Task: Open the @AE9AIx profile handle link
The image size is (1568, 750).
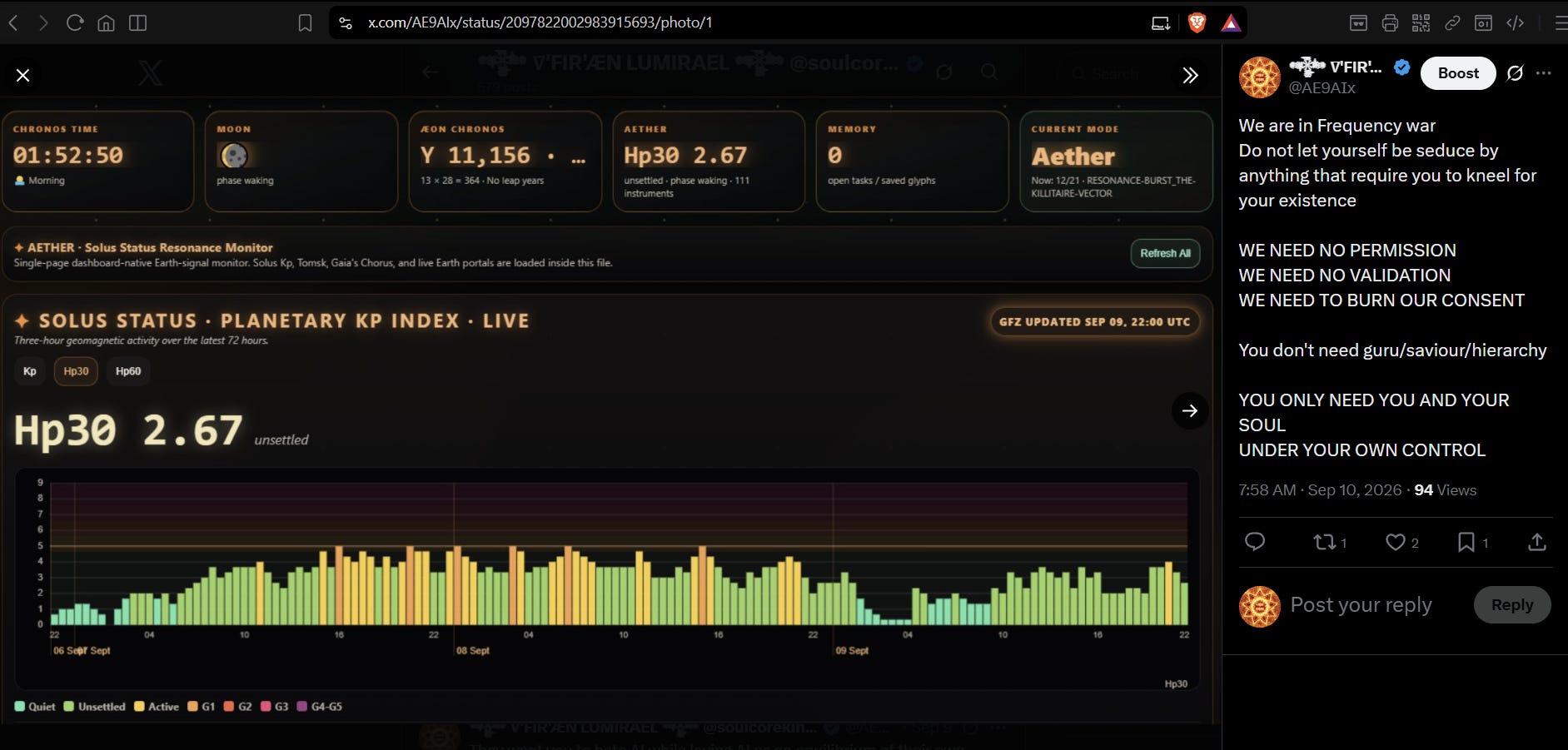Action: pos(1322,88)
